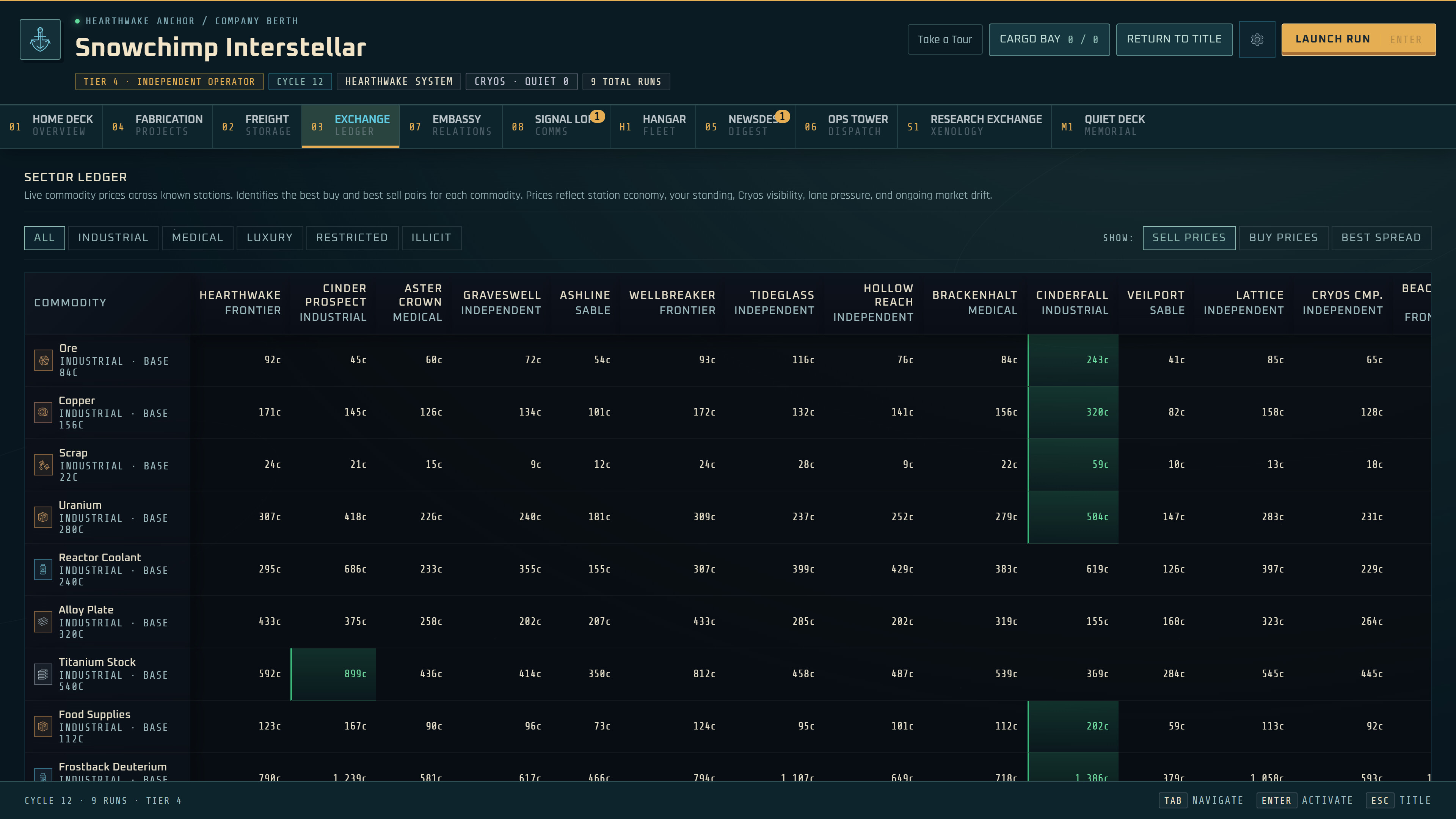Click the anchor logo icon
The image size is (1456, 819).
[x=40, y=39]
